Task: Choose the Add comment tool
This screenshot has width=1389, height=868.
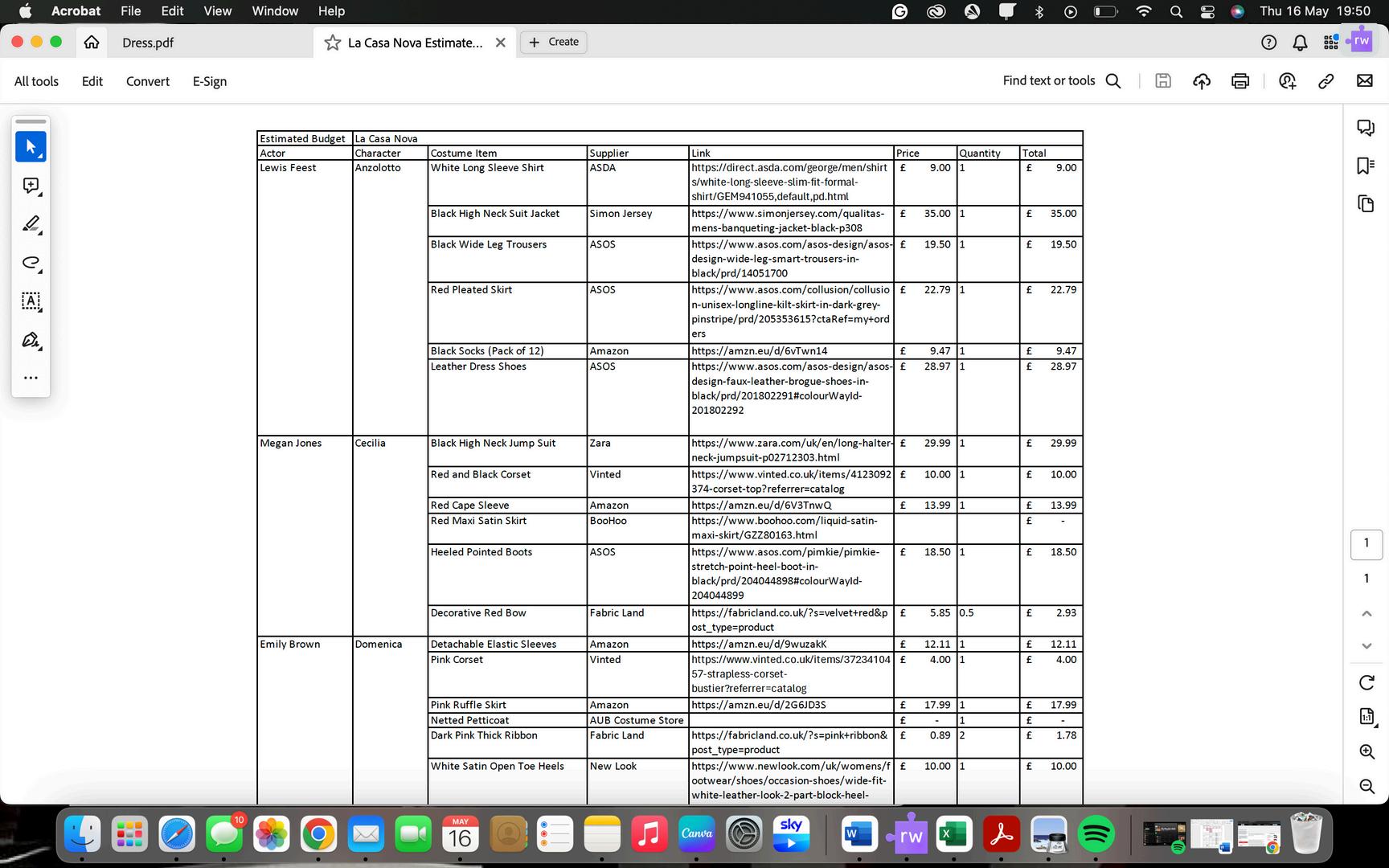Action: point(31,186)
